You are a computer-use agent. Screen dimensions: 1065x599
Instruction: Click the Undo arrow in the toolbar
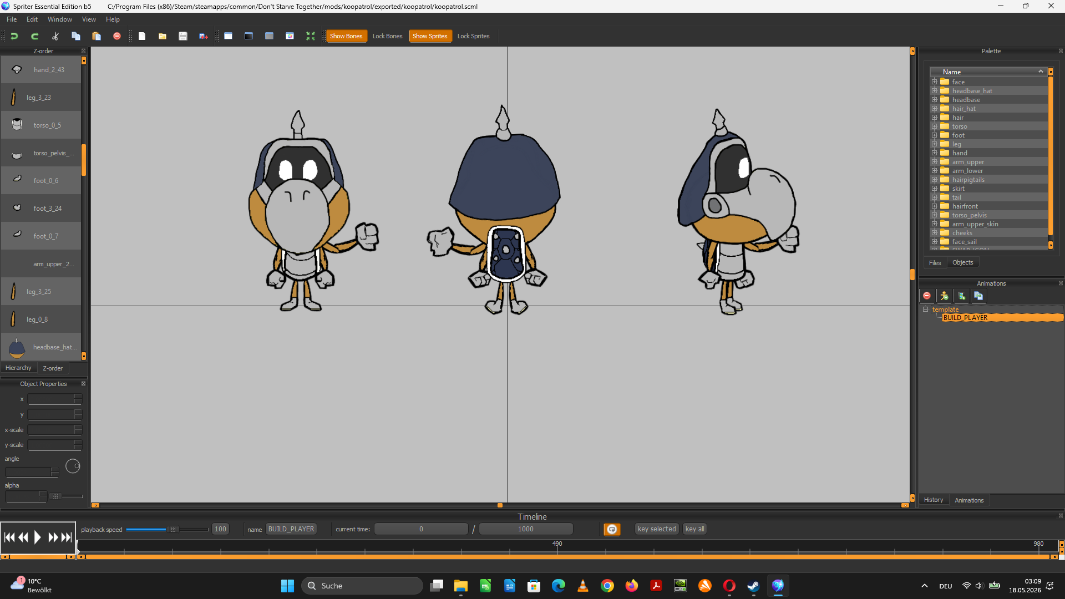pos(14,36)
